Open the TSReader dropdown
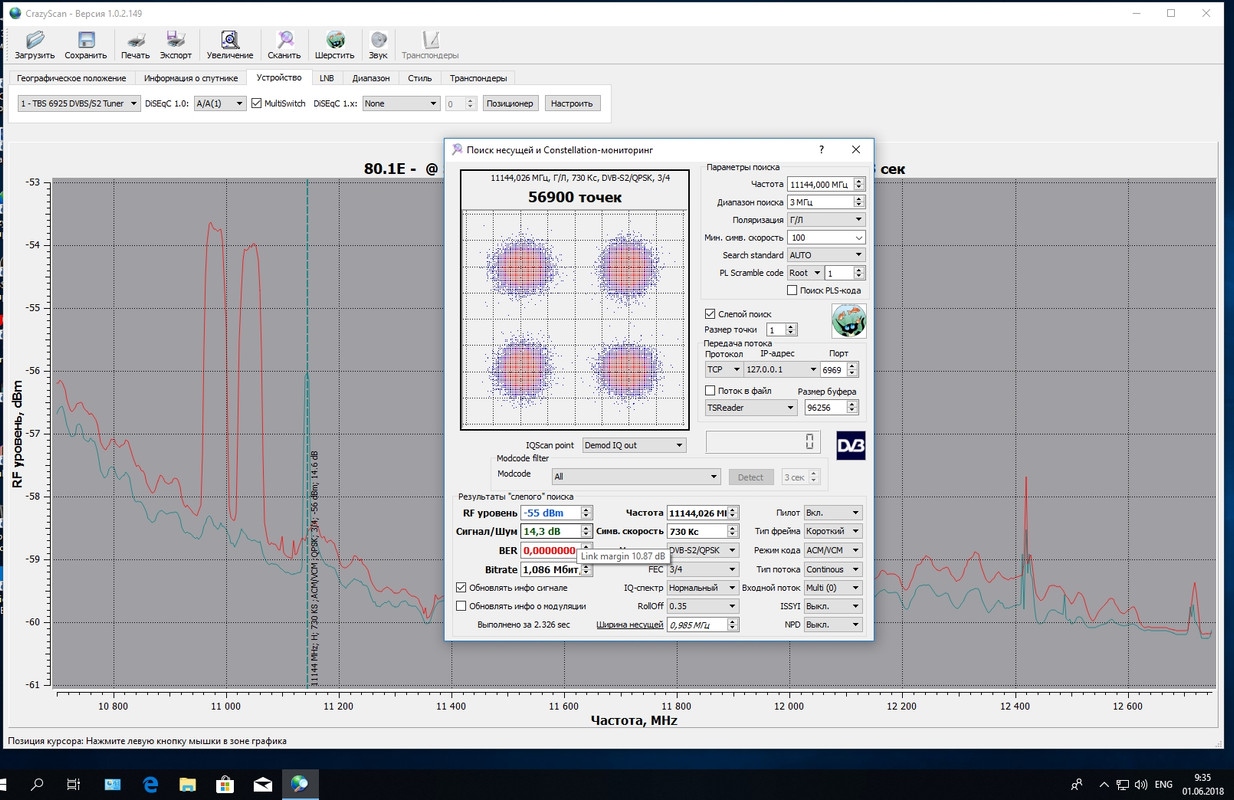This screenshot has height=800, width=1234. pos(751,408)
